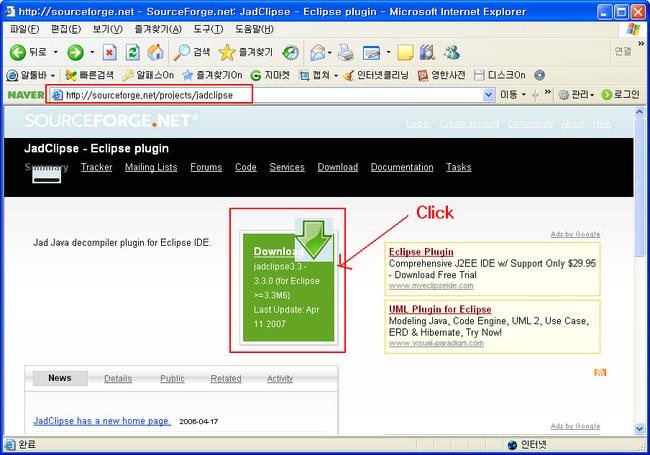Click the round gray icon after 디스크On

(x=539, y=75)
